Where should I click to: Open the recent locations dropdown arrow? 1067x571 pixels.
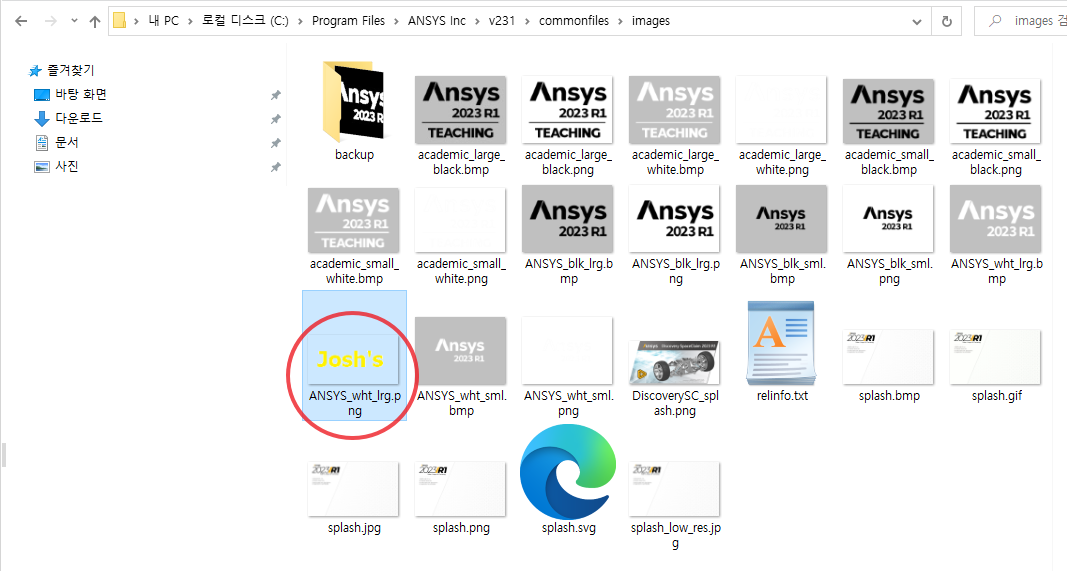(74, 21)
